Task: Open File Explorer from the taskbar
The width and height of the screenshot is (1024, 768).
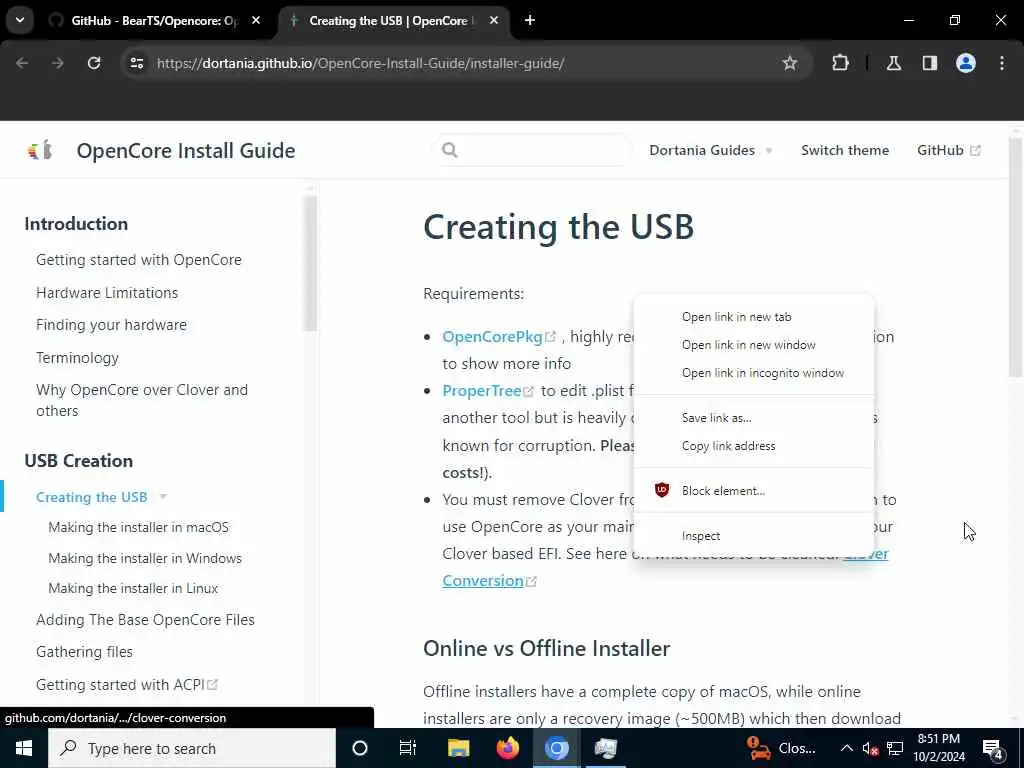Action: [458, 748]
